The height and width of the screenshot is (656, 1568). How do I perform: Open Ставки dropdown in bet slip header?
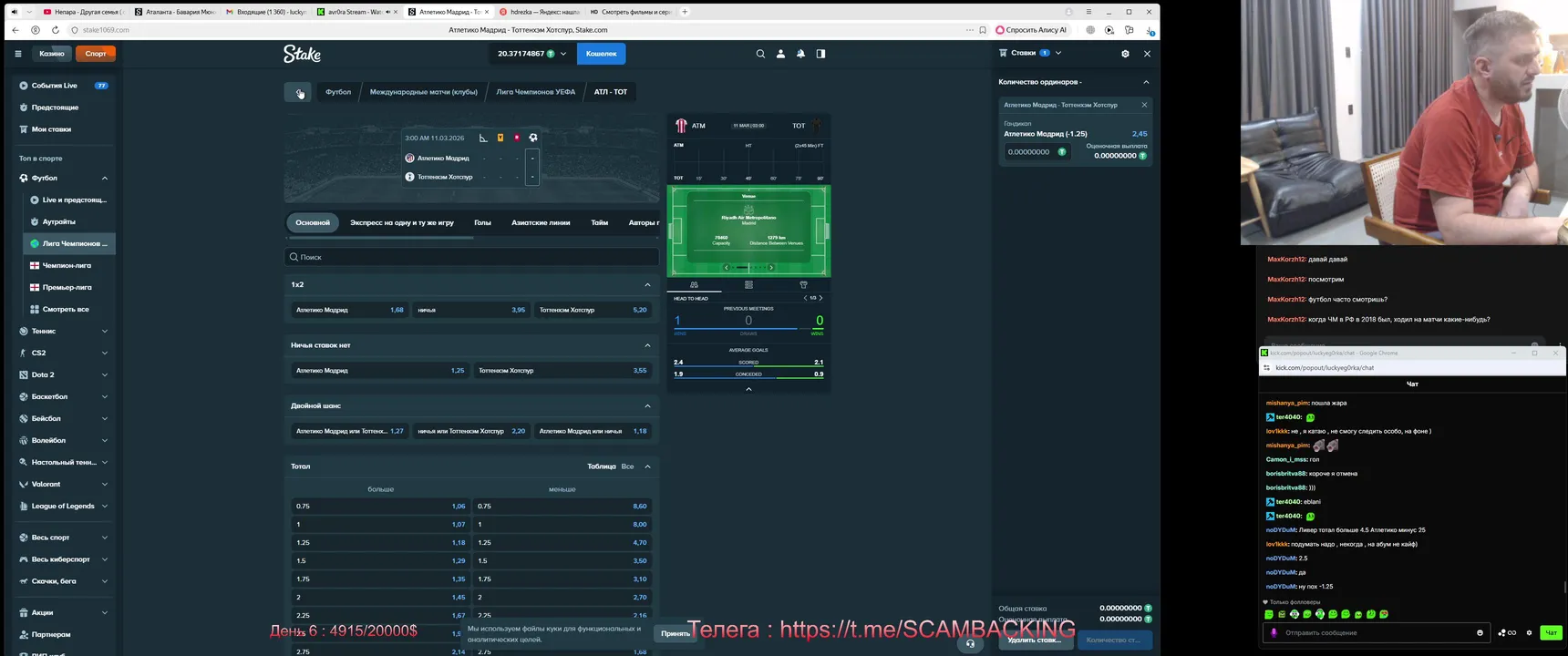click(1058, 53)
